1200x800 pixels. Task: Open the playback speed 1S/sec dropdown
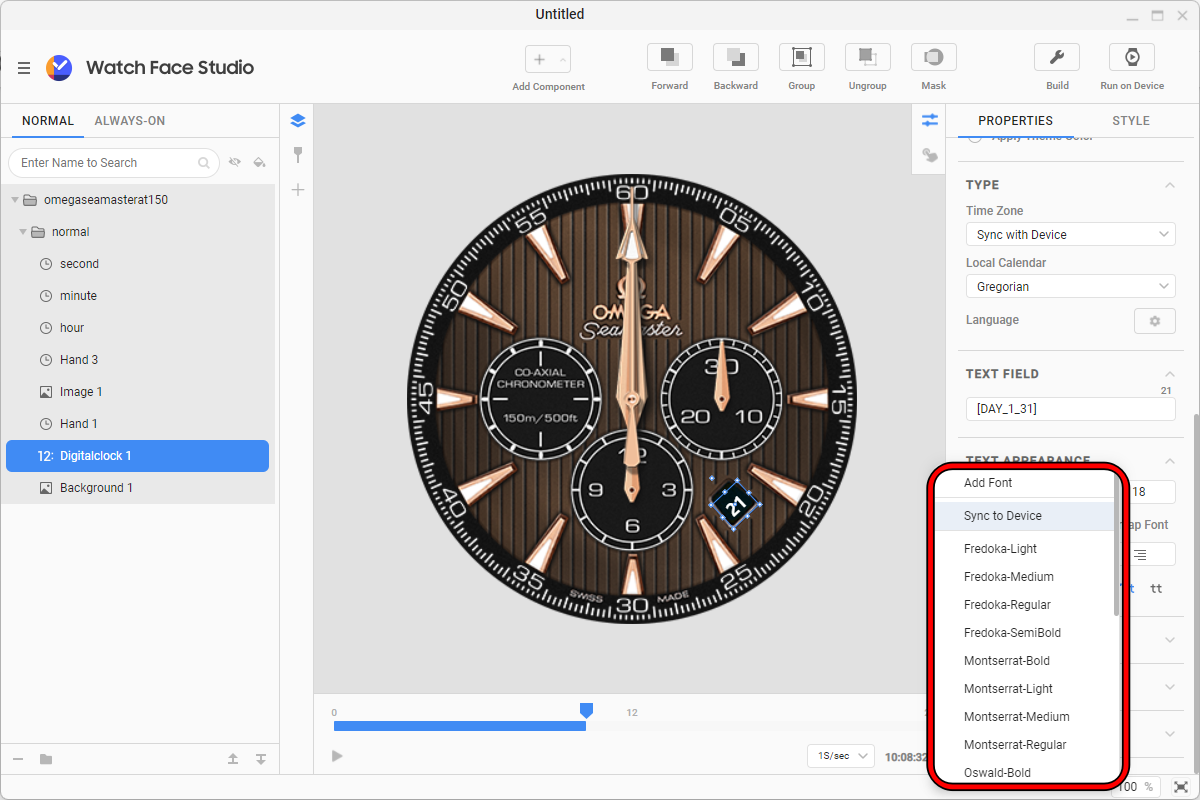840,756
